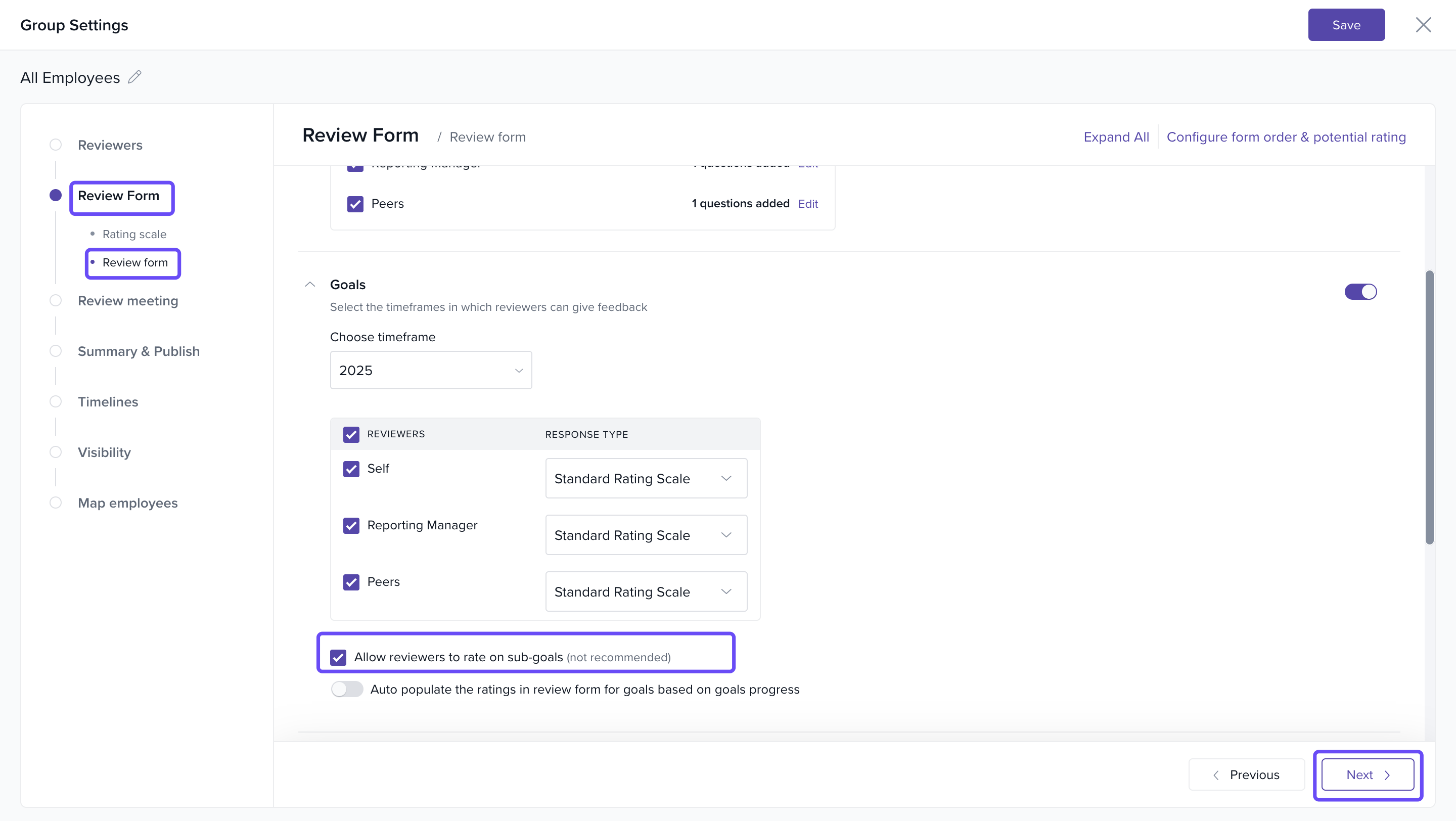Viewport: 1456px width, 821px height.
Task: Open Configure form order & potential rating
Action: (1286, 136)
